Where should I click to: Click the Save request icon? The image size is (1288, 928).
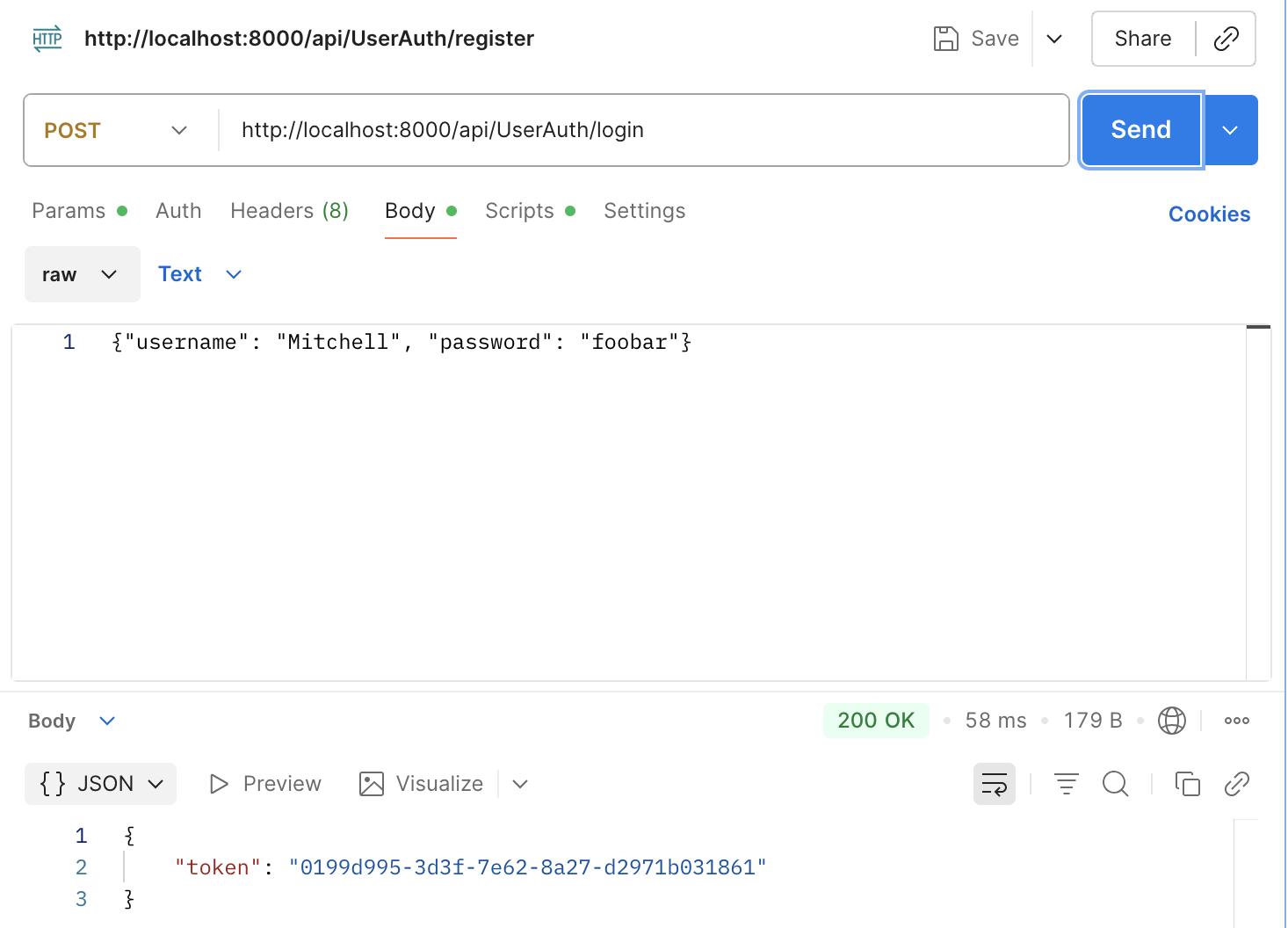point(945,39)
